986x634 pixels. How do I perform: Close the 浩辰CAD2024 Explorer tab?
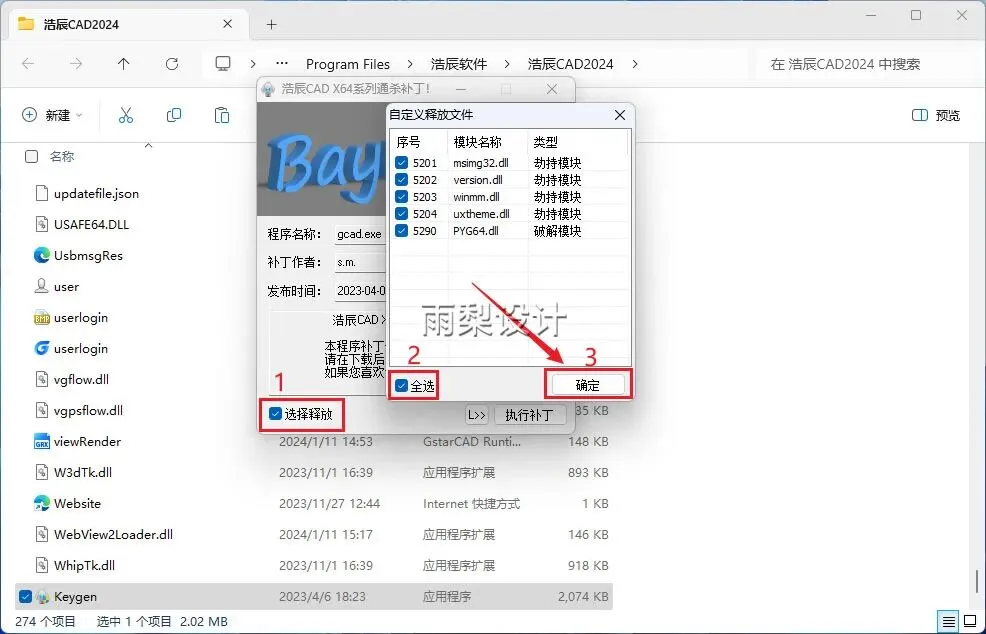click(228, 24)
